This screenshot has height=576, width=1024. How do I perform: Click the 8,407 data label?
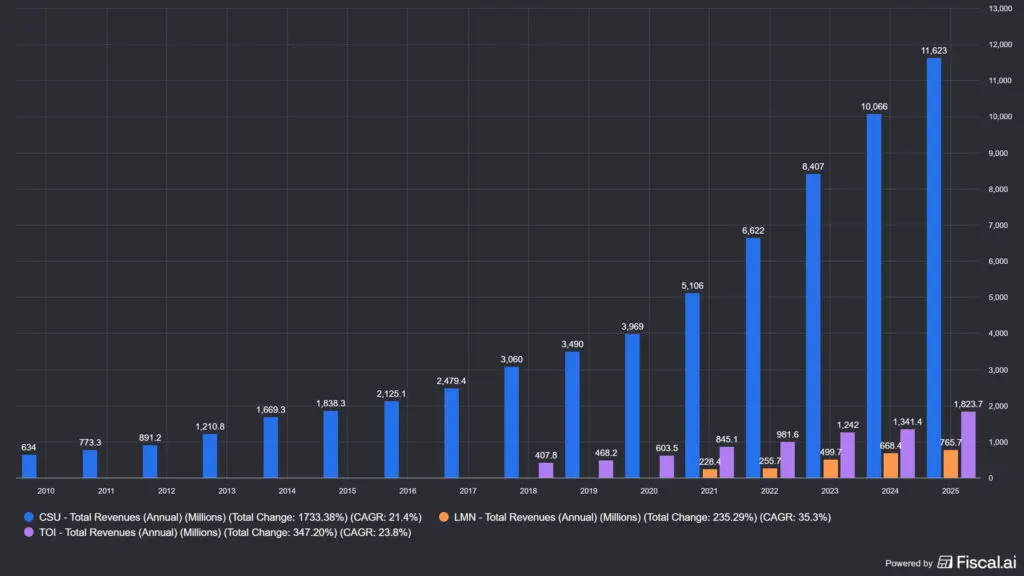click(x=813, y=167)
